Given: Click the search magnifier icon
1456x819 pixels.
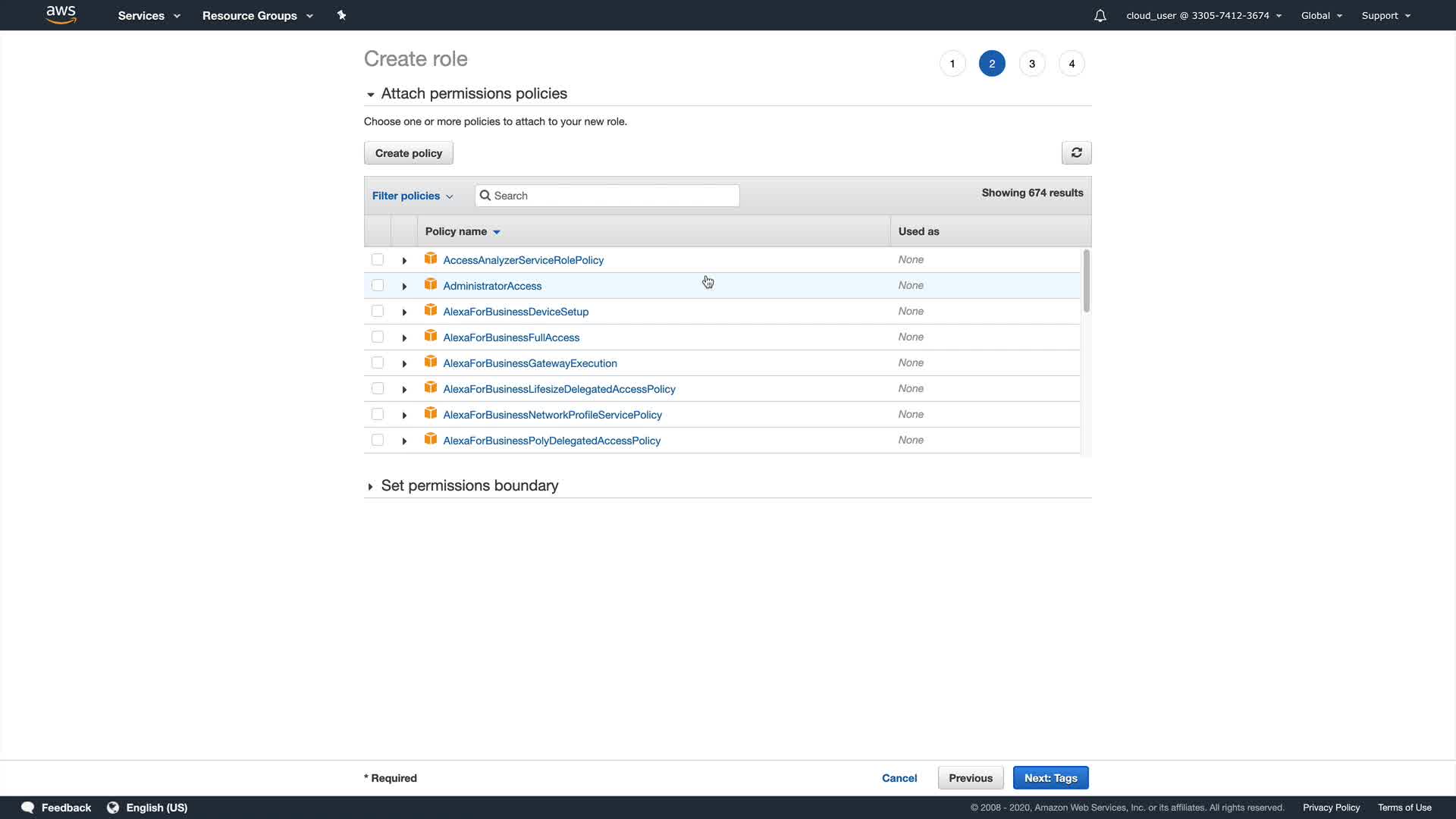Looking at the screenshot, I should pyautogui.click(x=485, y=196).
